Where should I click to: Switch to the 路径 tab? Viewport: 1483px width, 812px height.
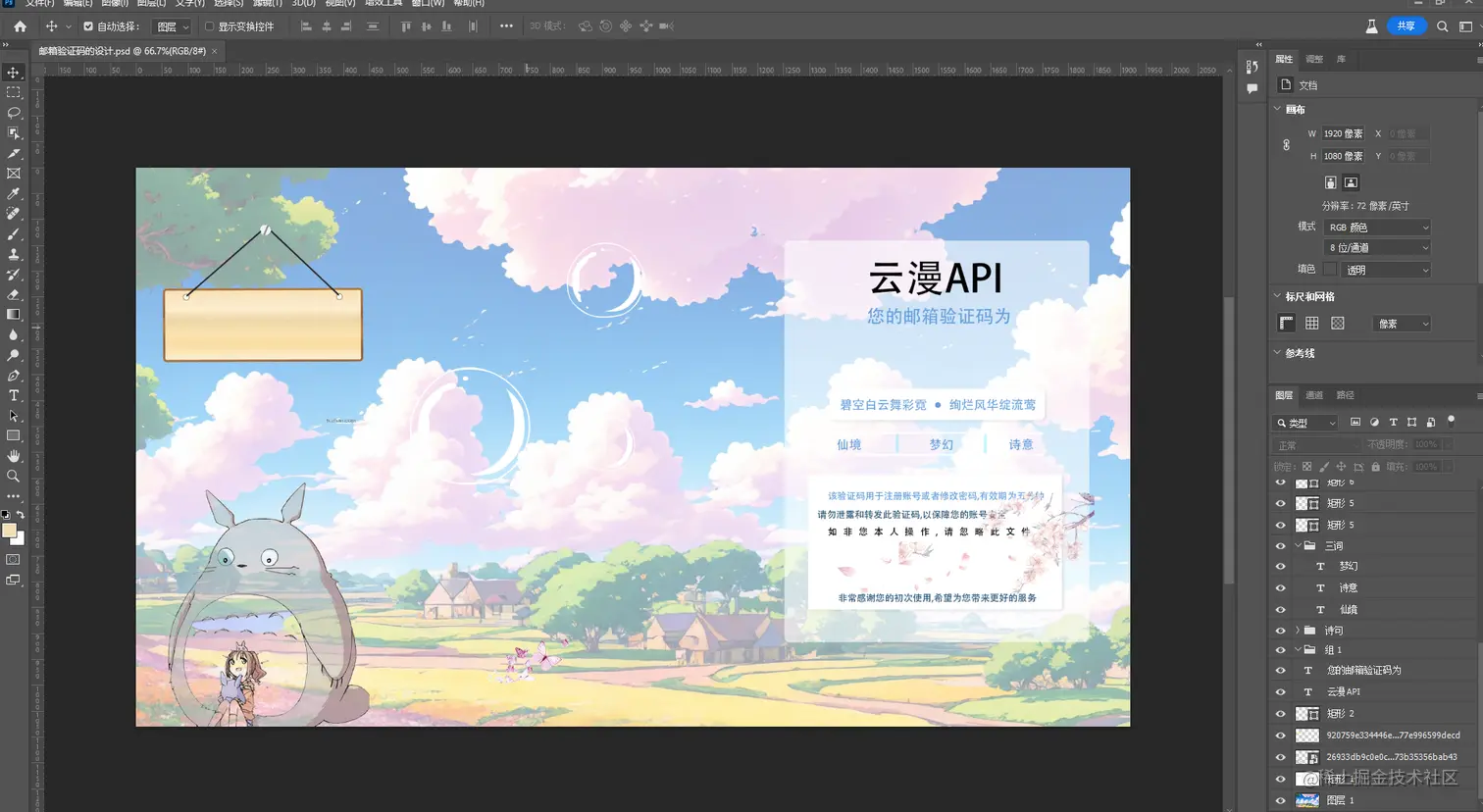1345,395
